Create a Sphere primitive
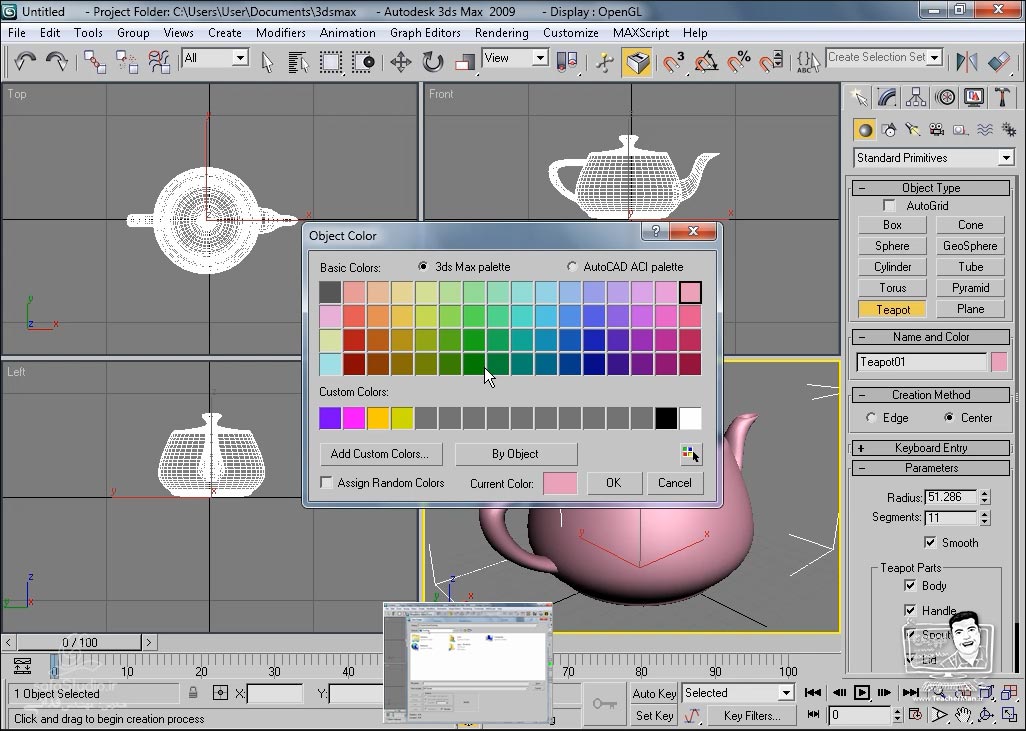The height and width of the screenshot is (731, 1026). (x=892, y=246)
